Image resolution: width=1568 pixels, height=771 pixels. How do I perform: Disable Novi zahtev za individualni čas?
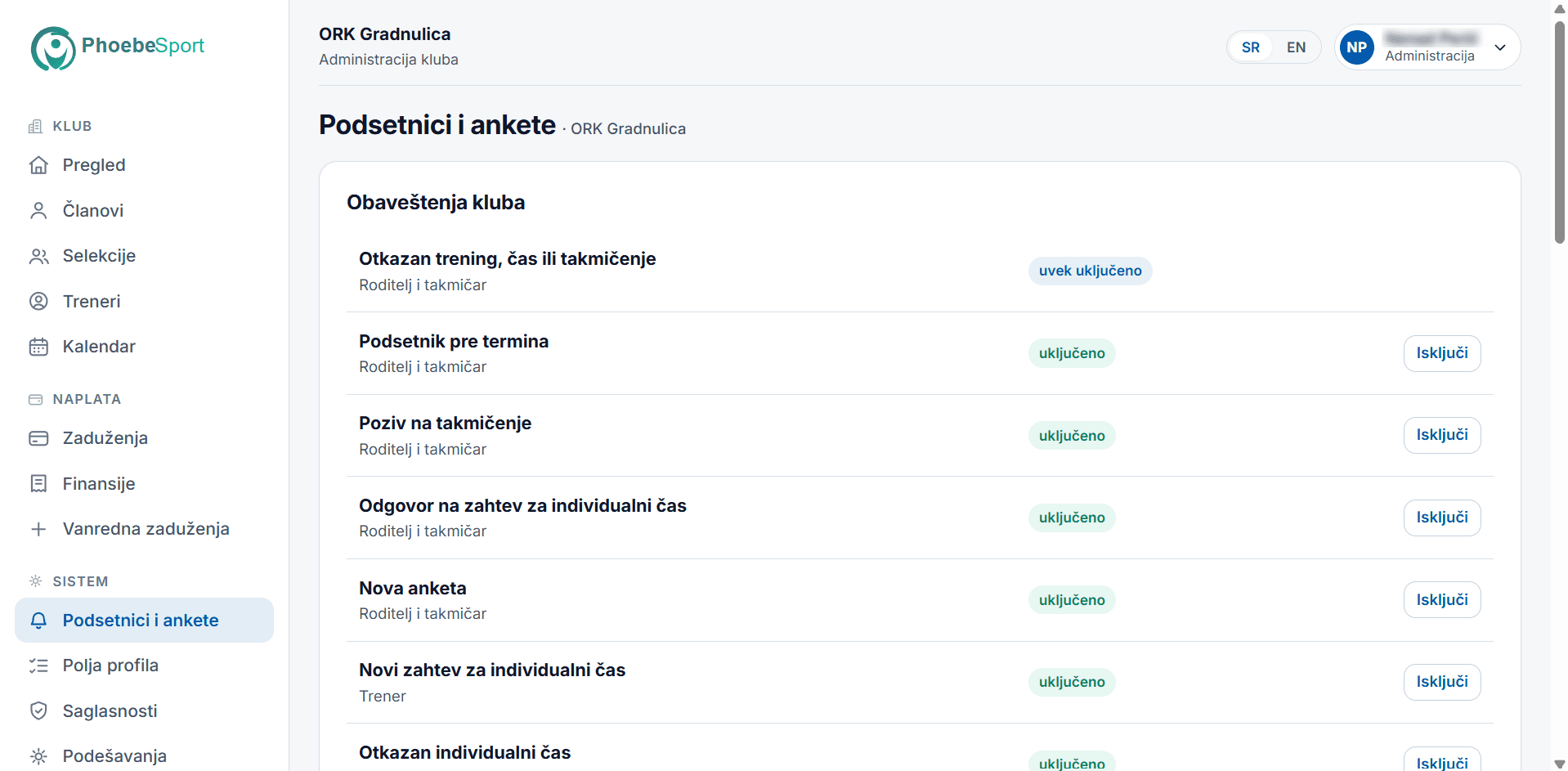coord(1442,682)
